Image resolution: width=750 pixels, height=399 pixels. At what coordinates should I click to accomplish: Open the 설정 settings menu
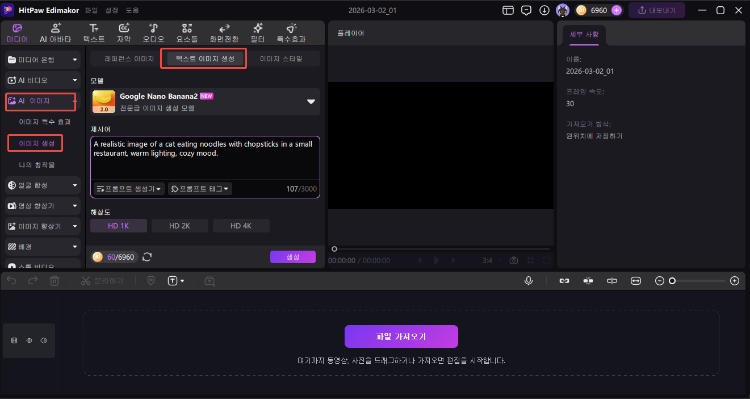coord(111,11)
